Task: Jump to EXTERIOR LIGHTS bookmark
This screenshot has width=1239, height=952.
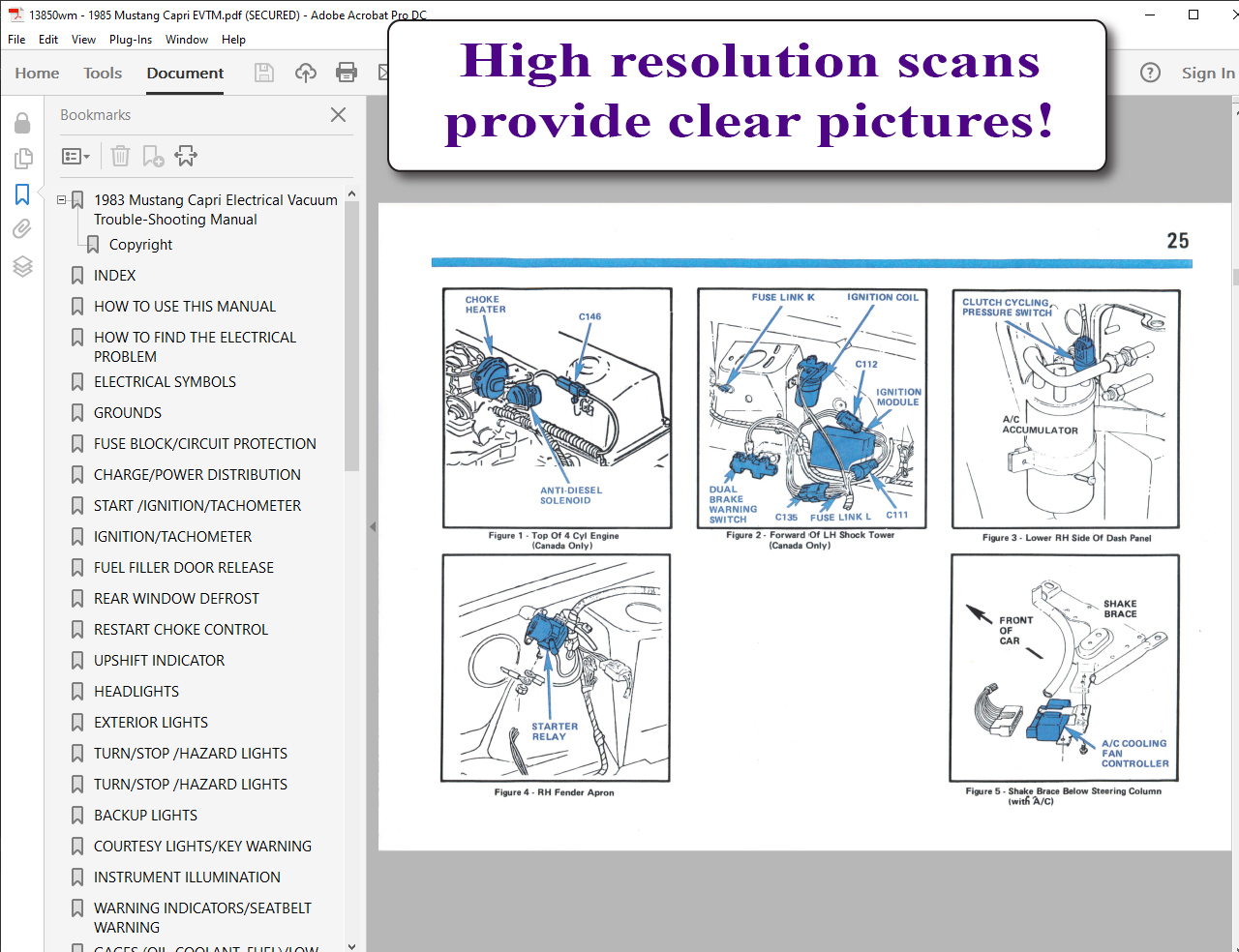Action: coord(151,723)
